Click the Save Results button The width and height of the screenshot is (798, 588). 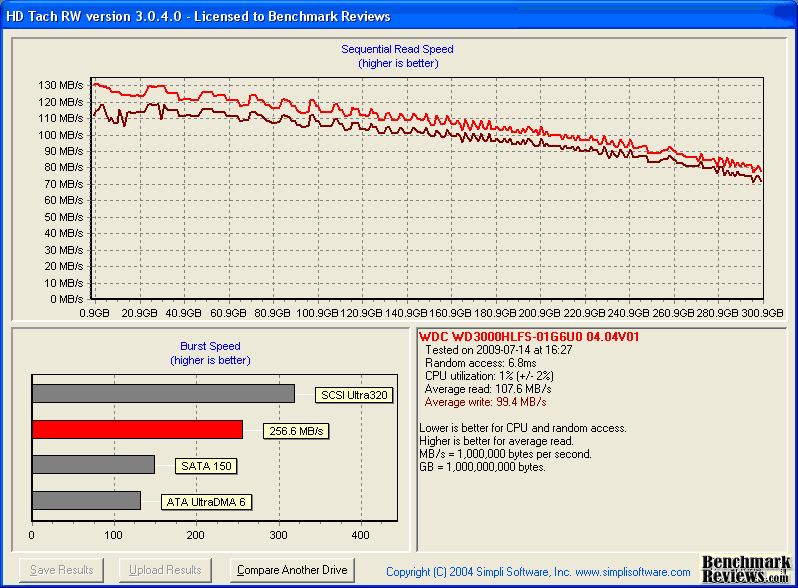(x=61, y=570)
